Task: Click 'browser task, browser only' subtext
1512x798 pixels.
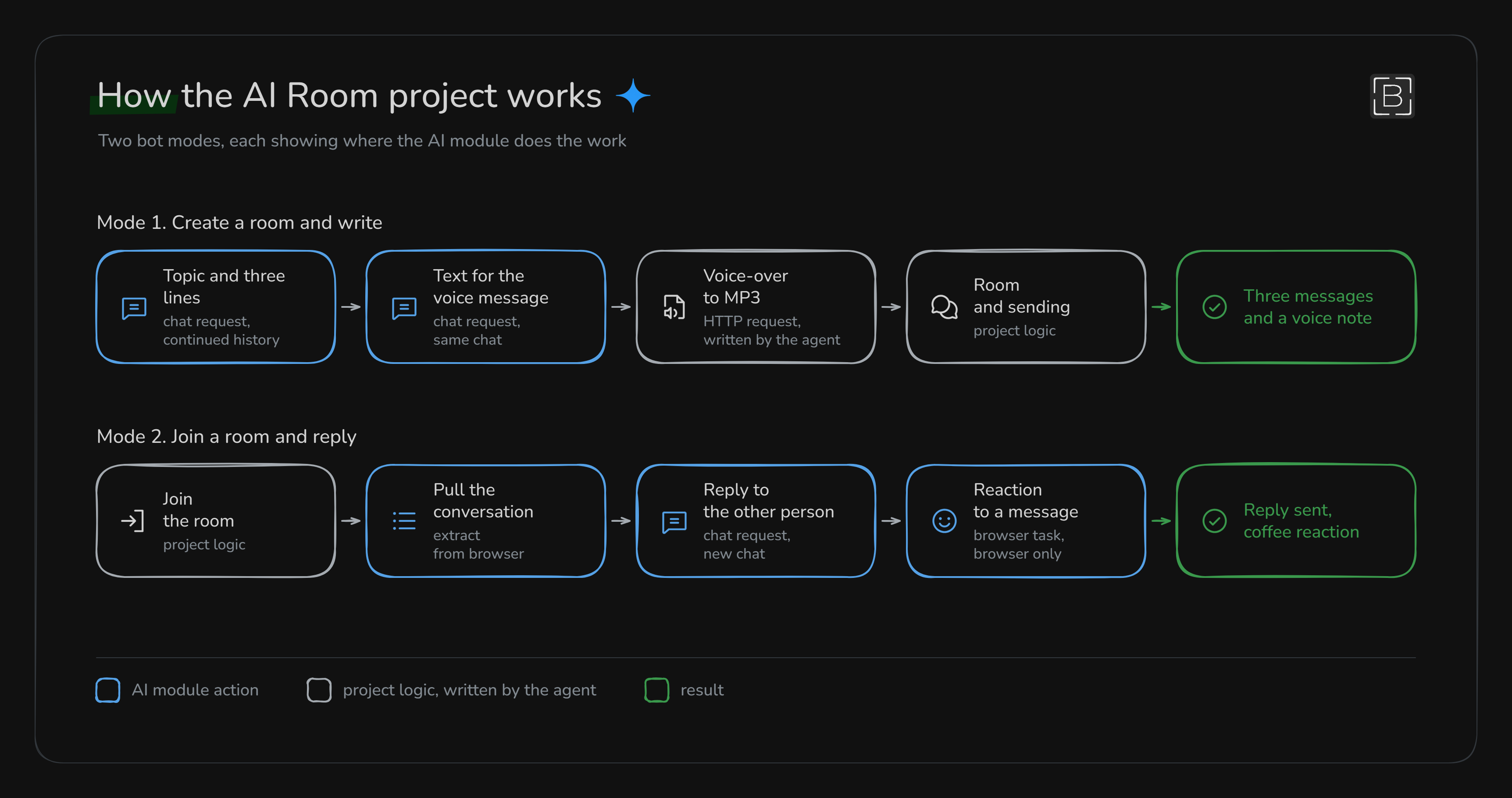Action: click(x=1018, y=545)
